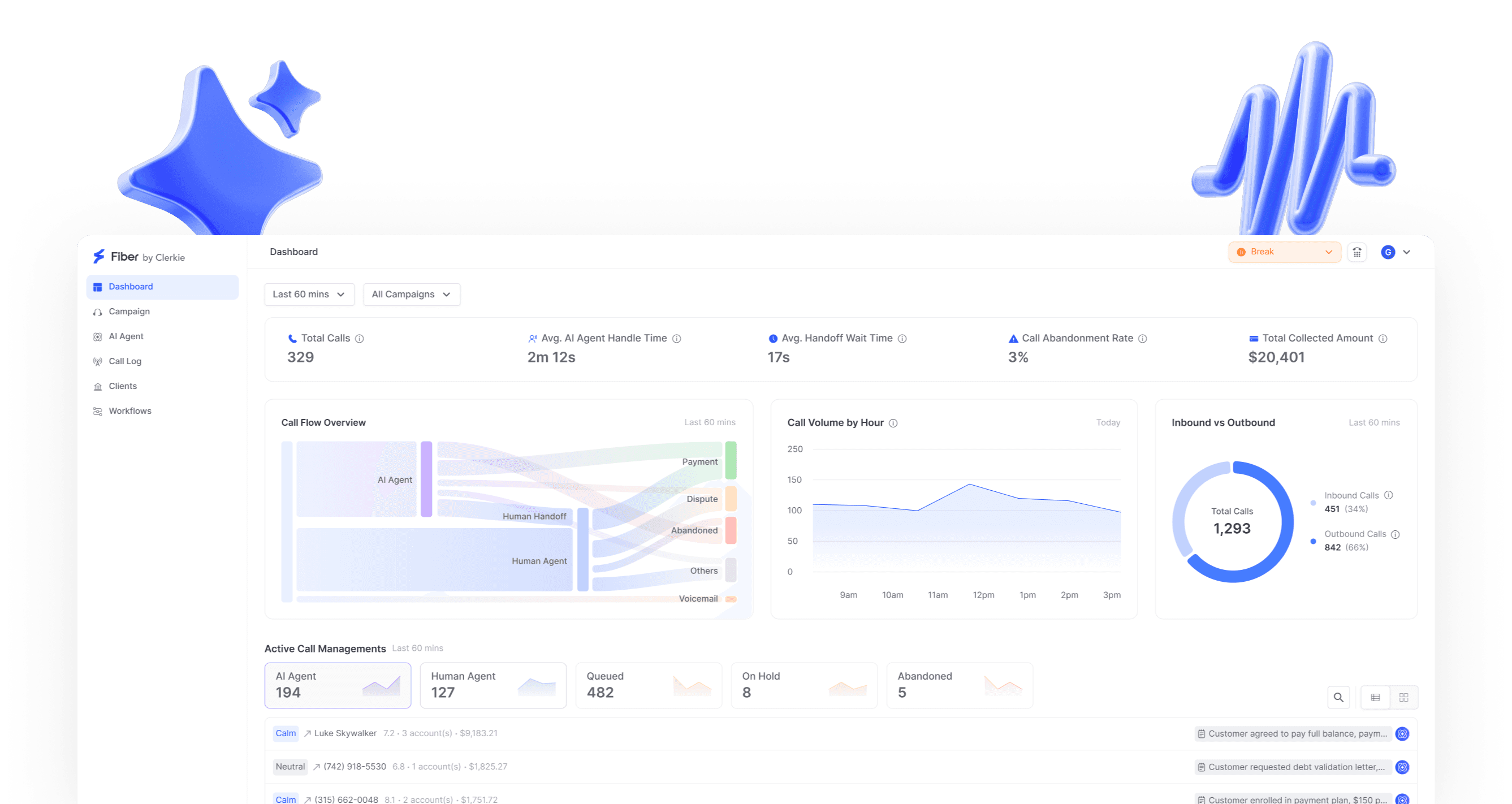Open Call Log in sidebar
This screenshot has height=804, width=1512.
[x=124, y=361]
